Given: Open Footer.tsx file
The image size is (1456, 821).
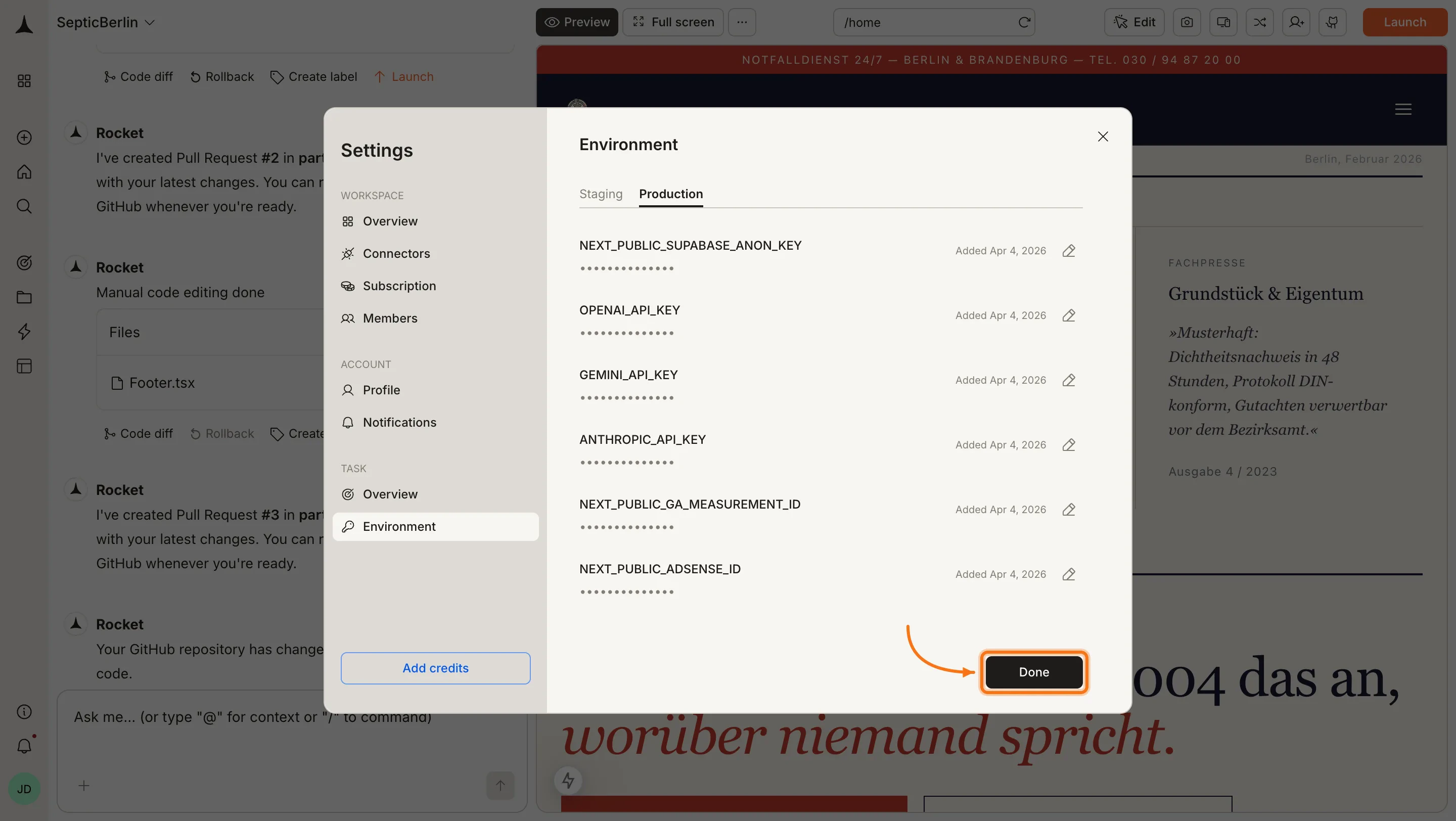Looking at the screenshot, I should pos(153,383).
